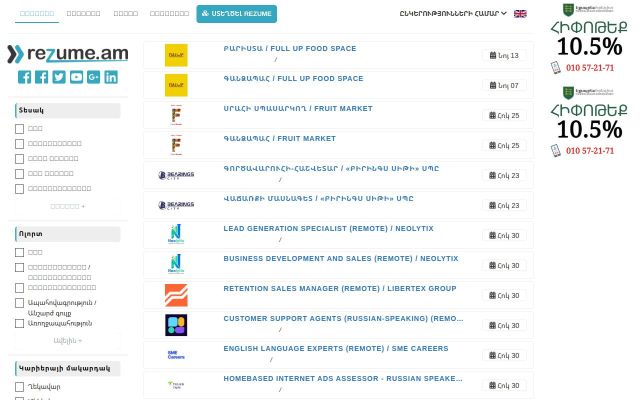This screenshot has height=400, width=640.
Task: Click Fruit Market logo in ՍՐԱՀԻ ՍՊԱՍԱՐԿՈՂ row
Action: coord(176,115)
